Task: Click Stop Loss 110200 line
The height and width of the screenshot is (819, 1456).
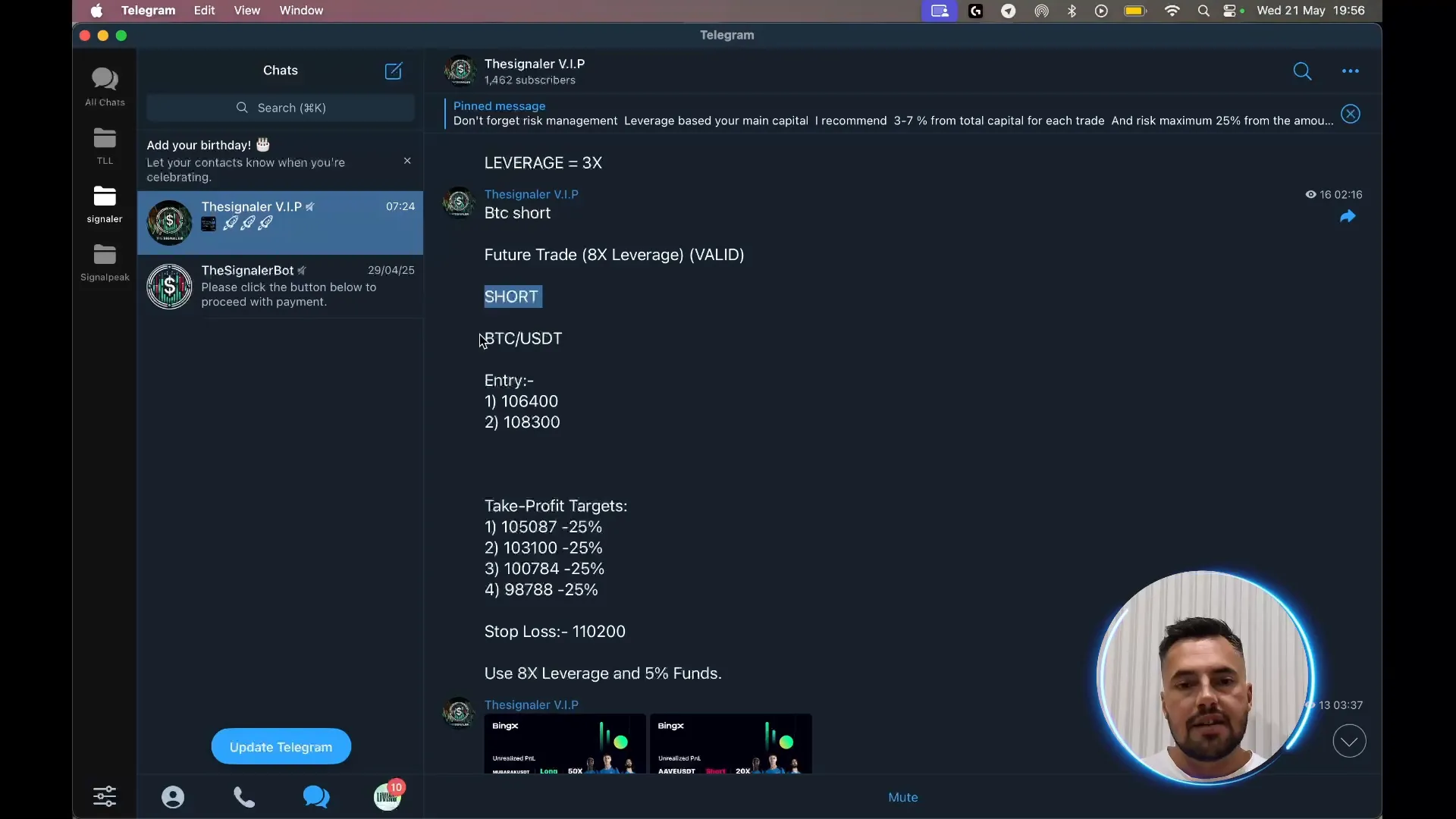Action: 555,631
